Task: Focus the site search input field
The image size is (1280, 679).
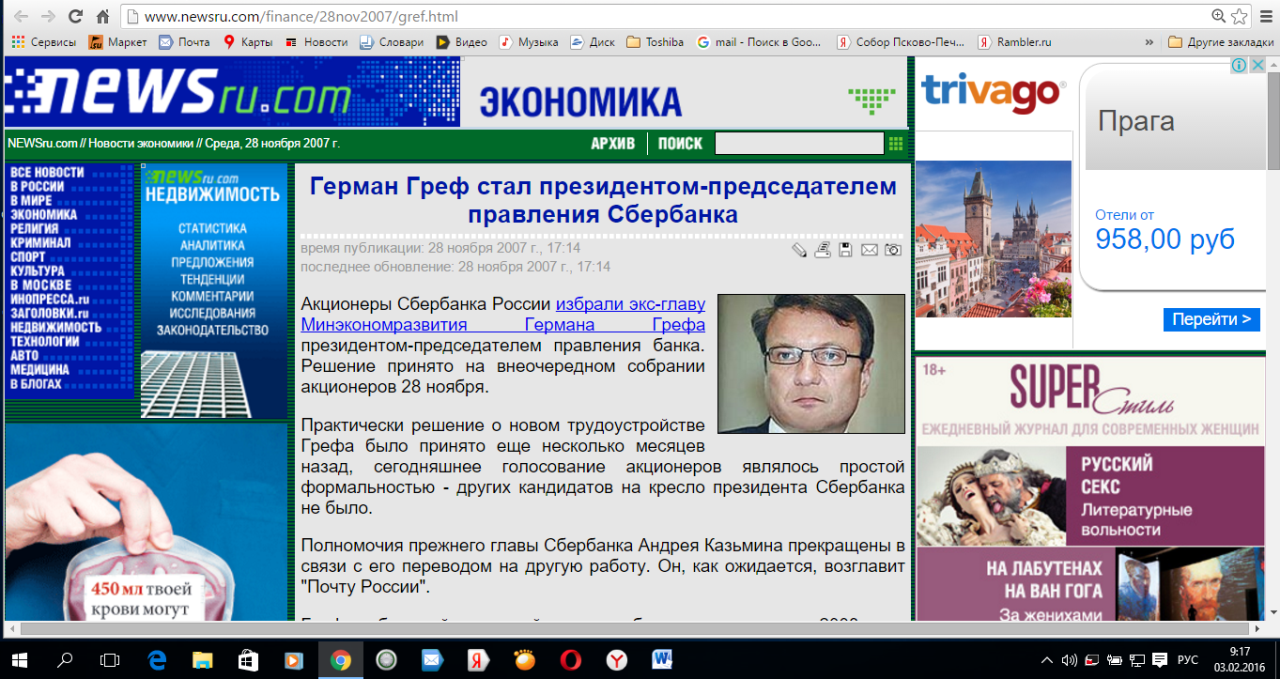Action: 799,143
